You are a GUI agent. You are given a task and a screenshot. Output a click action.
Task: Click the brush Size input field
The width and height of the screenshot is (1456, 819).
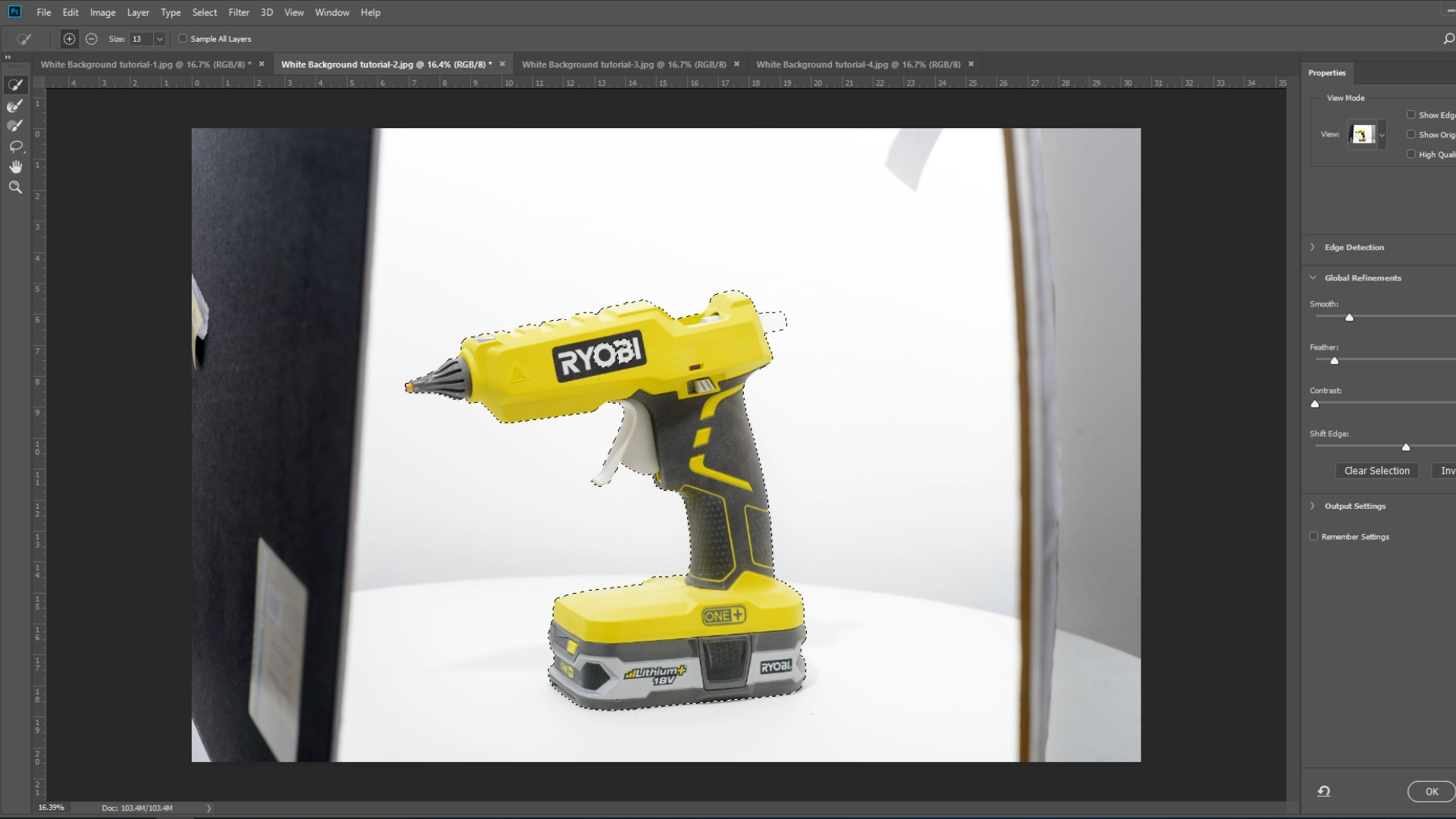coord(141,39)
